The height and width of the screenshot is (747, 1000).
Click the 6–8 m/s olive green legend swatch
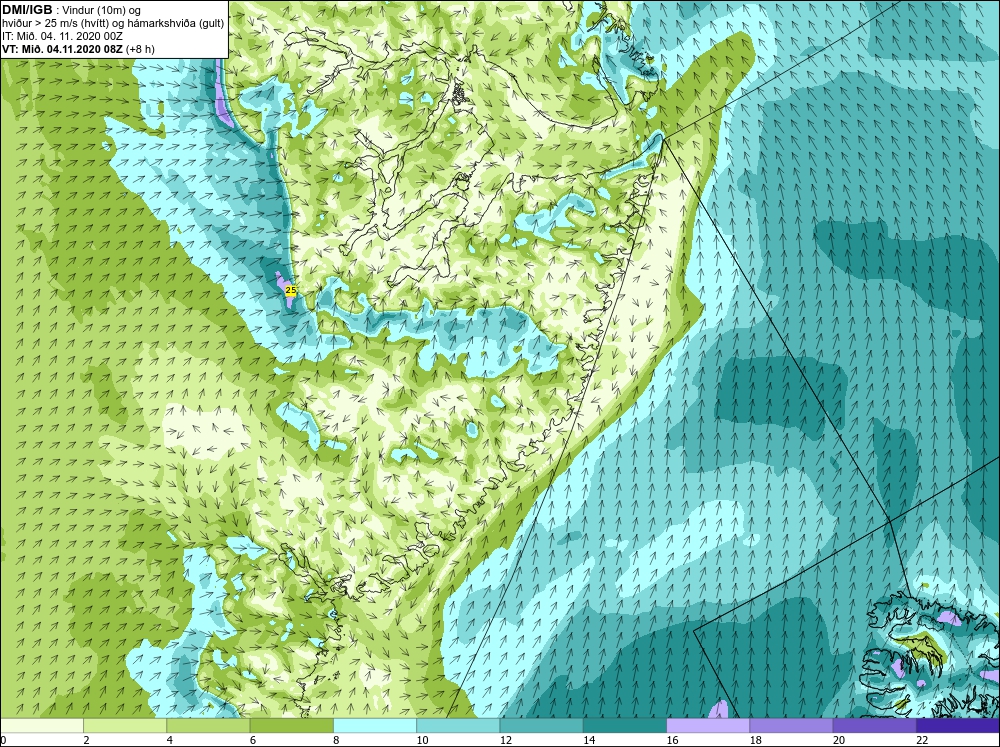(x=291, y=725)
